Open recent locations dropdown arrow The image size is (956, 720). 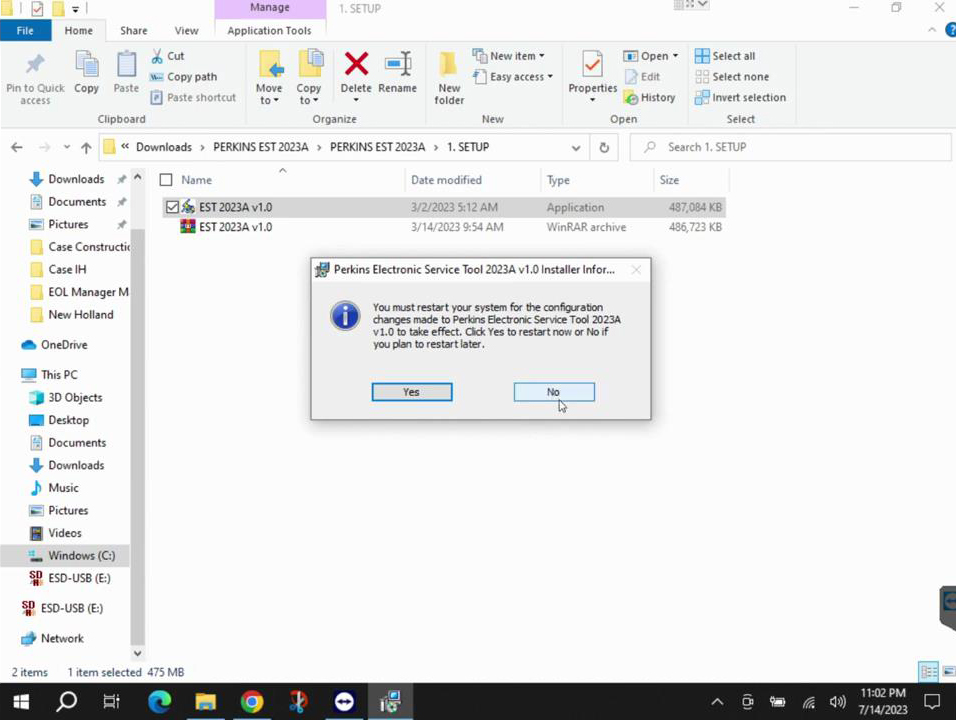coord(66,147)
